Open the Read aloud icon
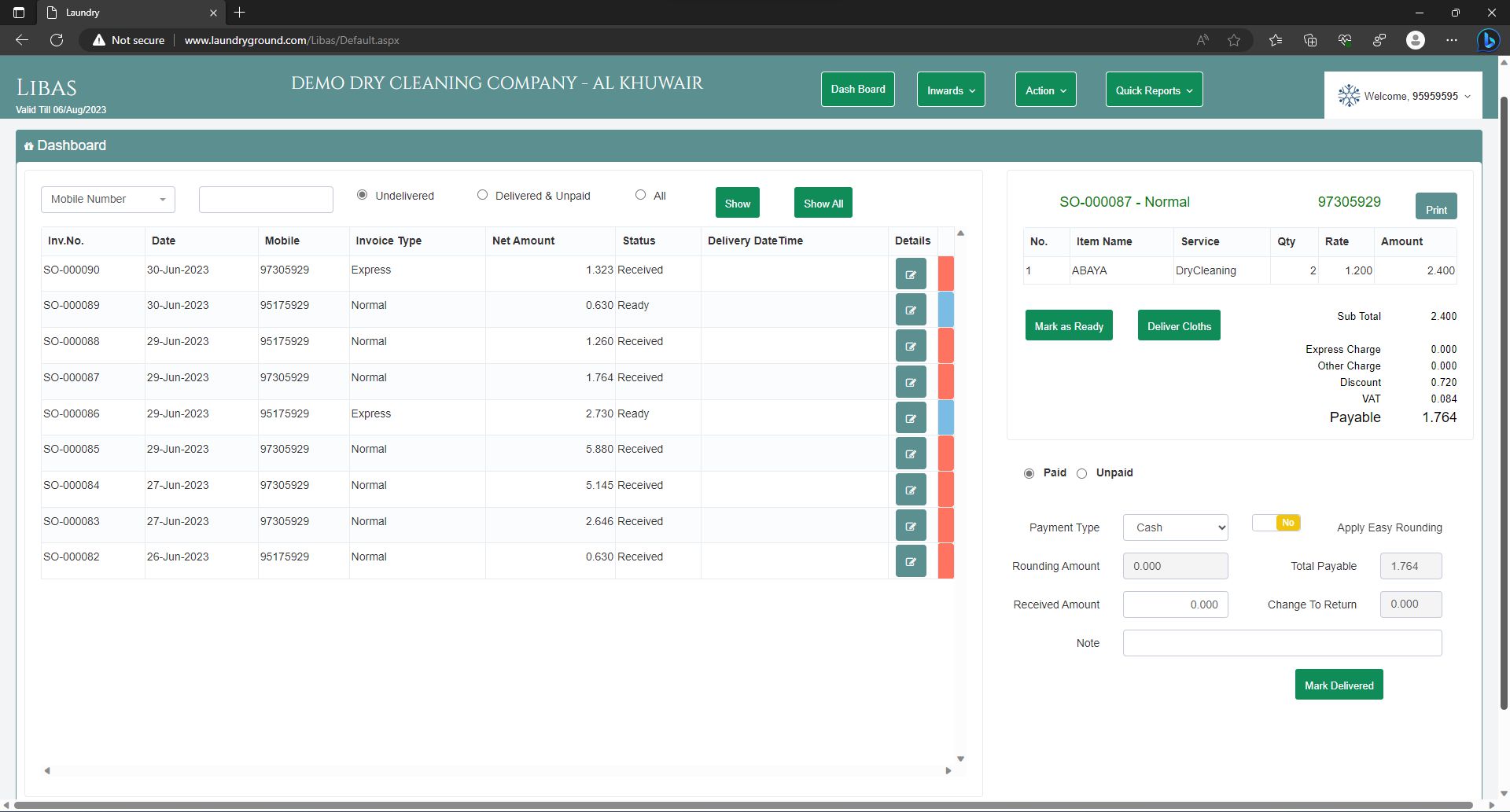1510x812 pixels. (x=1202, y=40)
